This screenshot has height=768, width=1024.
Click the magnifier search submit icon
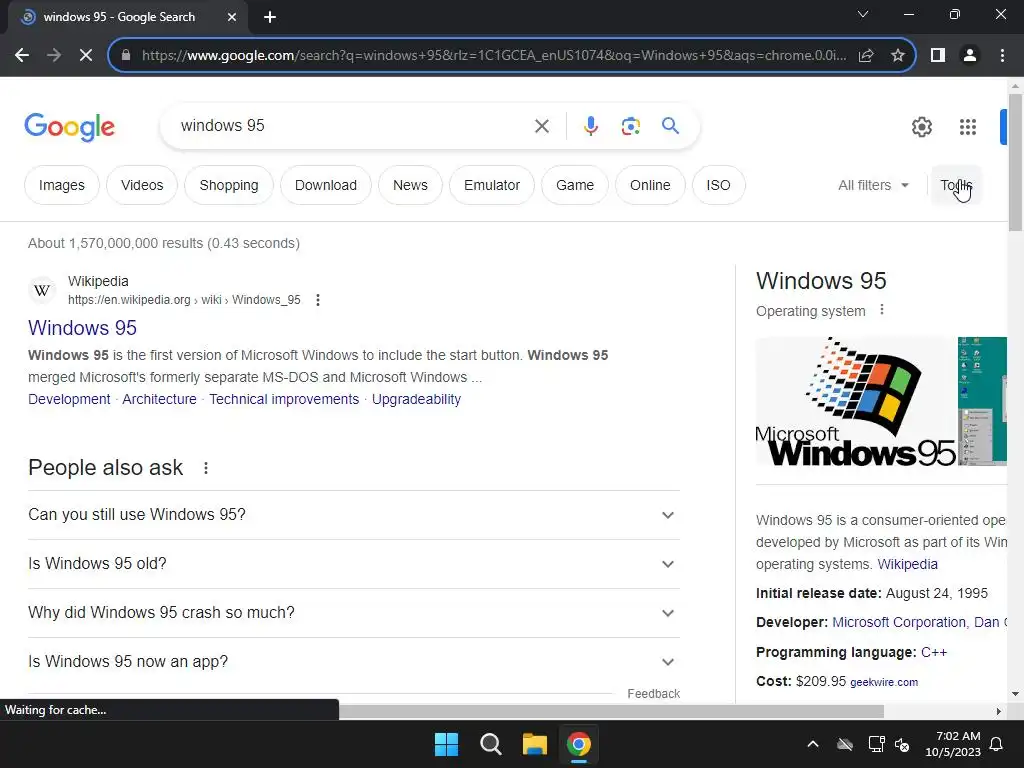670,125
